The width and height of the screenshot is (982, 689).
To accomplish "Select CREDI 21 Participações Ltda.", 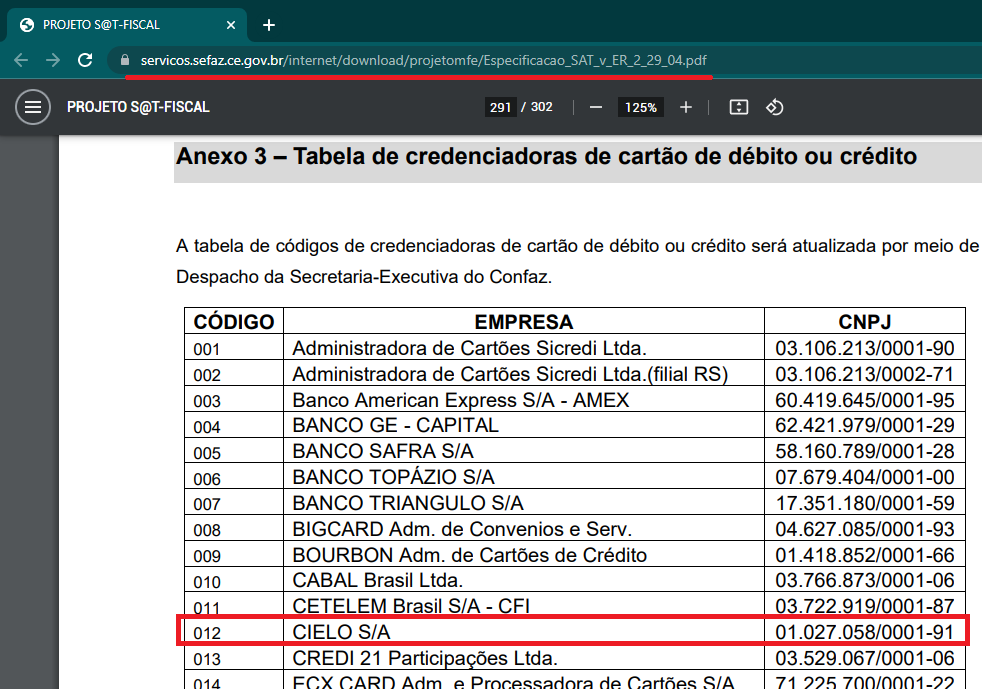I will [x=425, y=658].
